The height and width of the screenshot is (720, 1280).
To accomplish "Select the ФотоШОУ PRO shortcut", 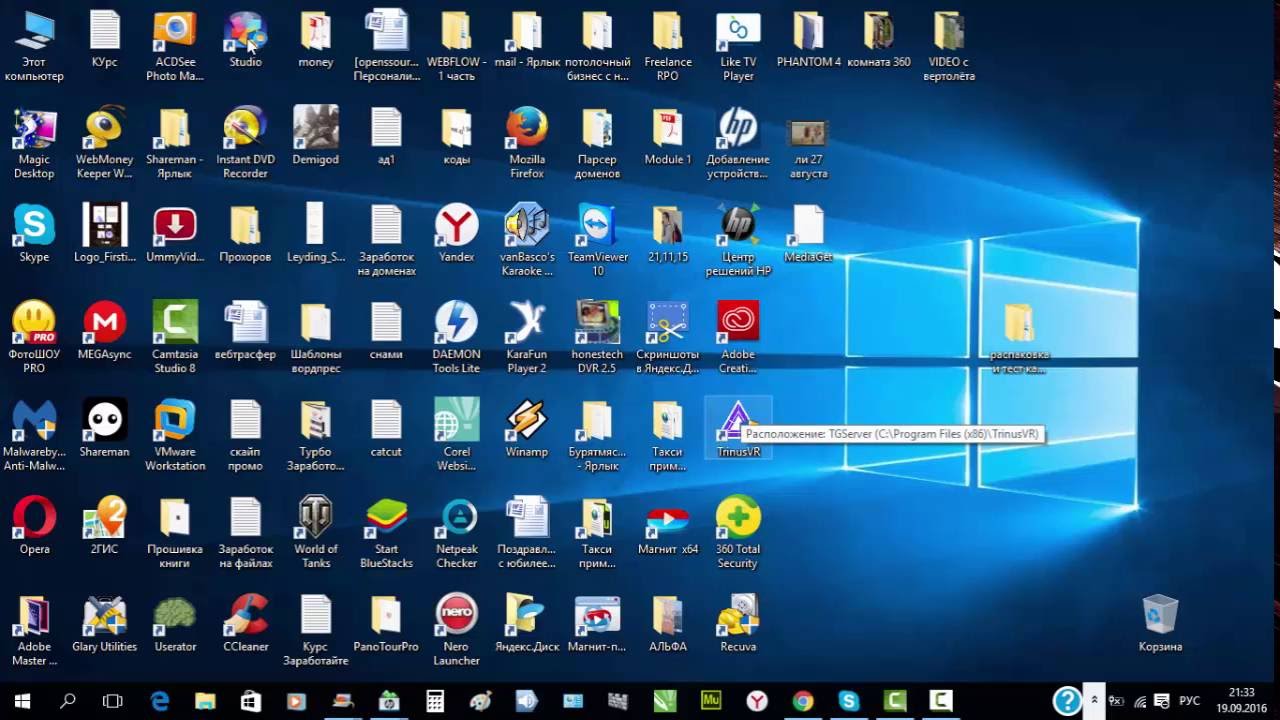I will click(x=34, y=338).
